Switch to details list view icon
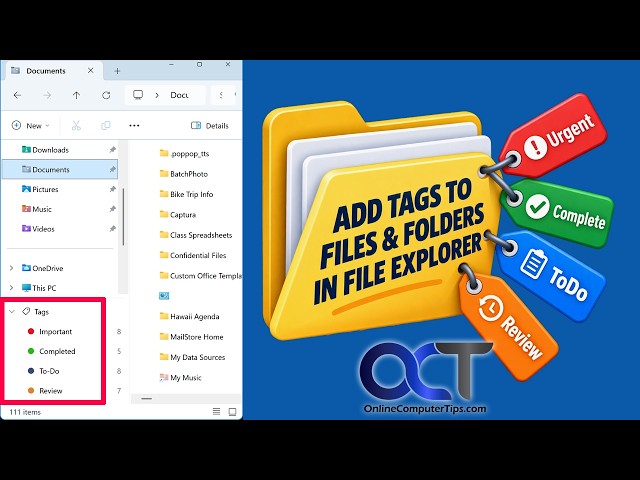 [216, 411]
